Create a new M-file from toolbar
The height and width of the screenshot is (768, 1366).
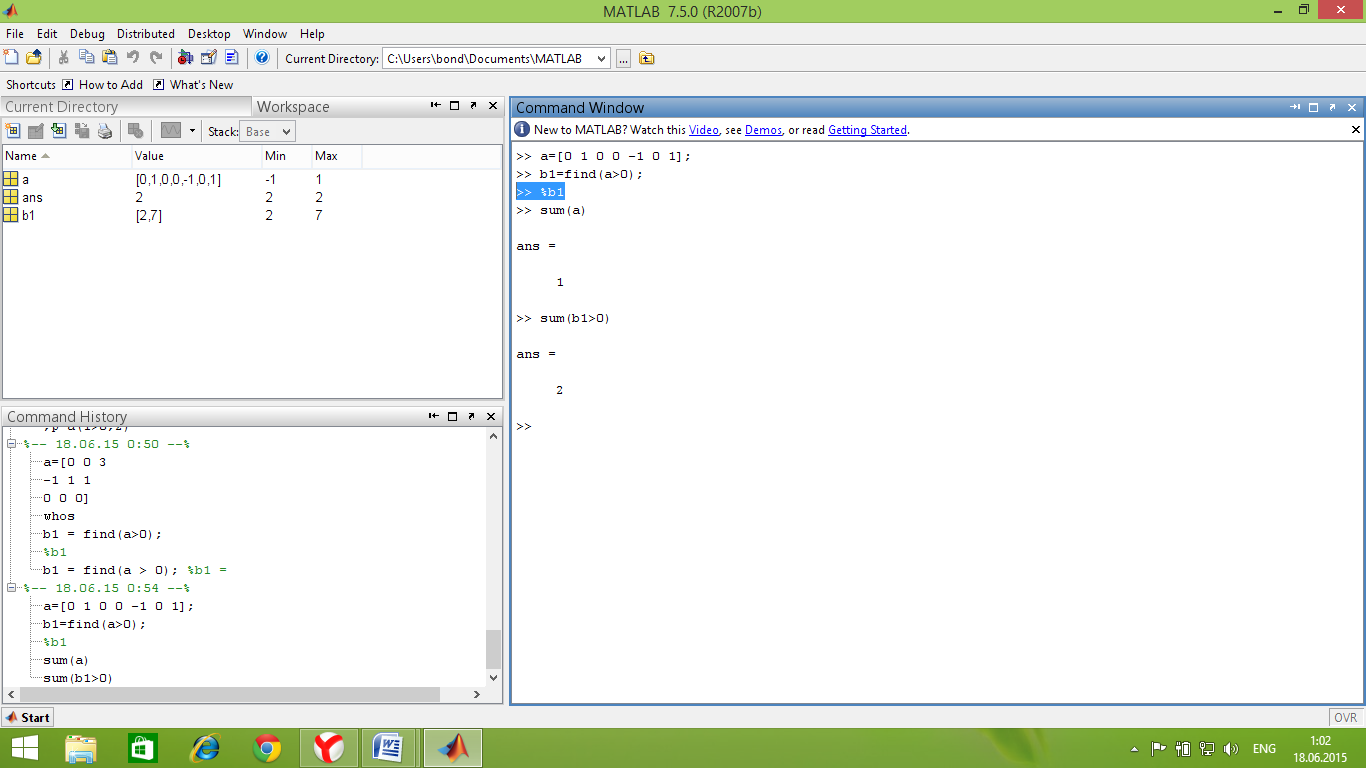pyautogui.click(x=13, y=58)
